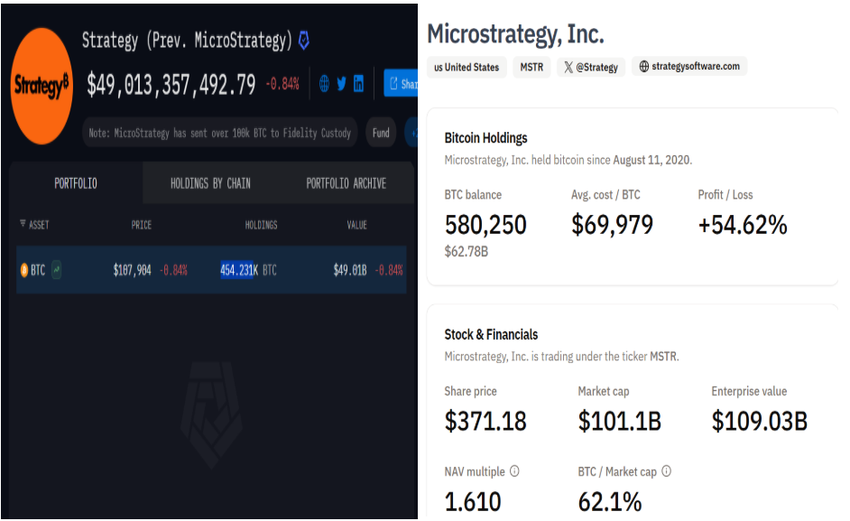Click the info icon beside NAV multiple
Image resolution: width=850 pixels, height=521 pixels.
pyautogui.click(x=514, y=471)
